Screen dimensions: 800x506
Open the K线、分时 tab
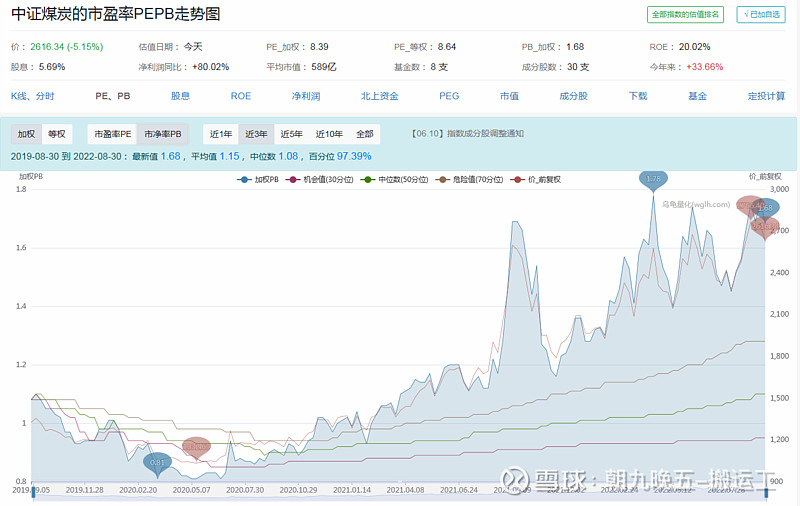[33, 96]
